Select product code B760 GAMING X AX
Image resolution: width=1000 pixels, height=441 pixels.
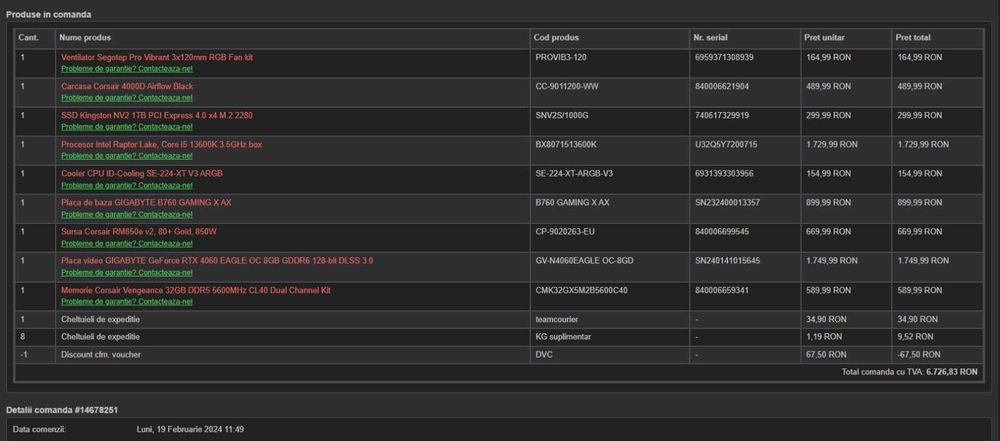[x=572, y=202]
